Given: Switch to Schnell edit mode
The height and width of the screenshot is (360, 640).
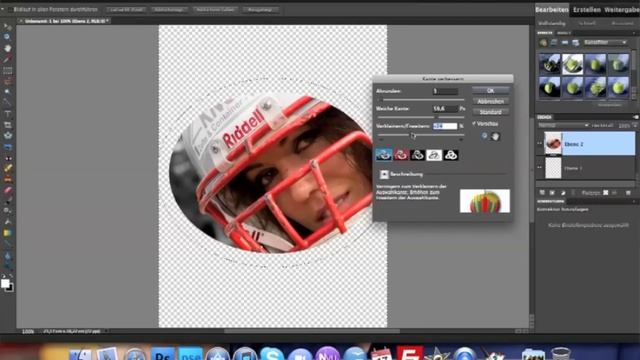Looking at the screenshot, I should click(x=587, y=24).
